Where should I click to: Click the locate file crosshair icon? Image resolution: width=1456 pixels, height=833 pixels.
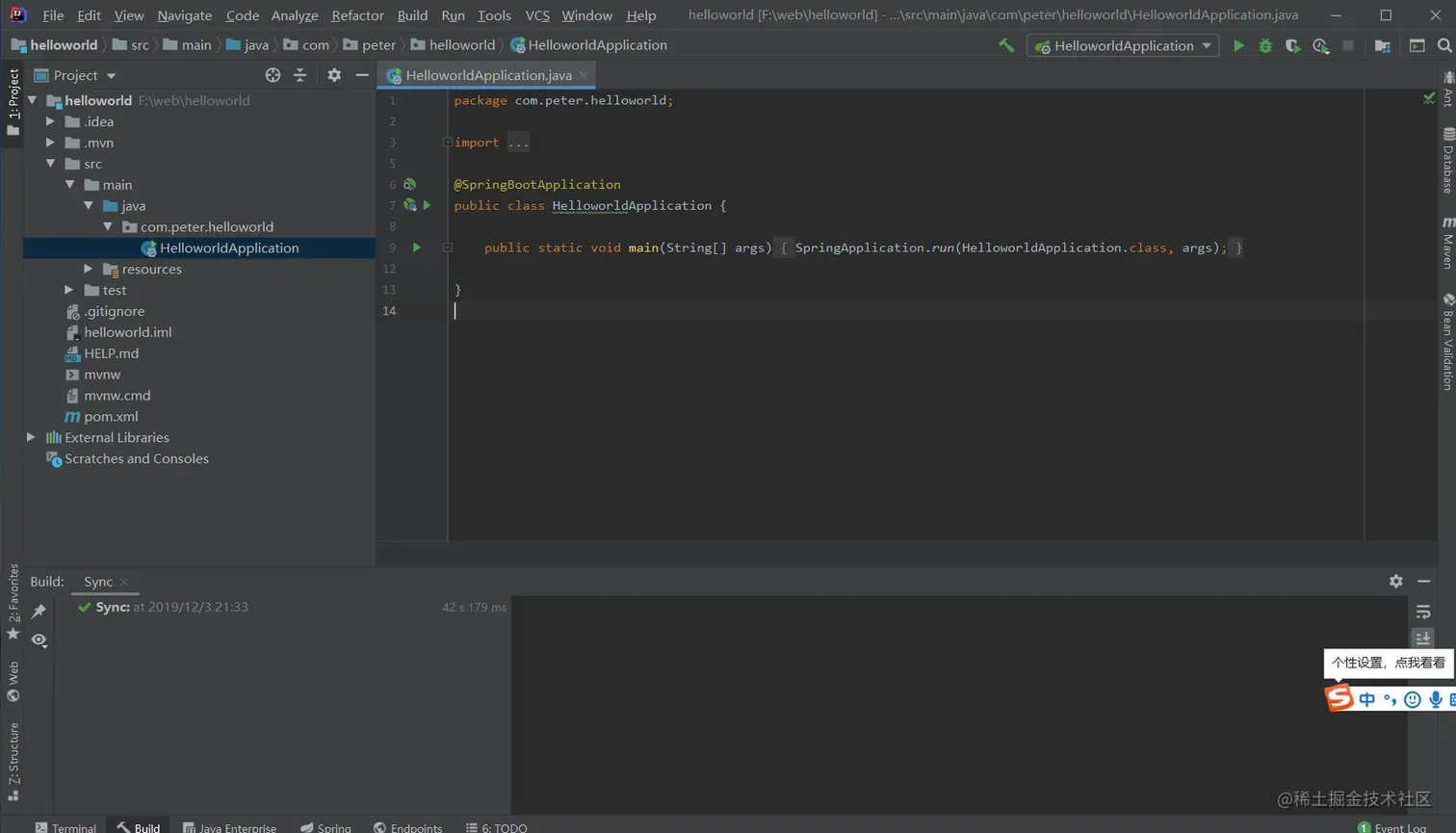coord(273,75)
